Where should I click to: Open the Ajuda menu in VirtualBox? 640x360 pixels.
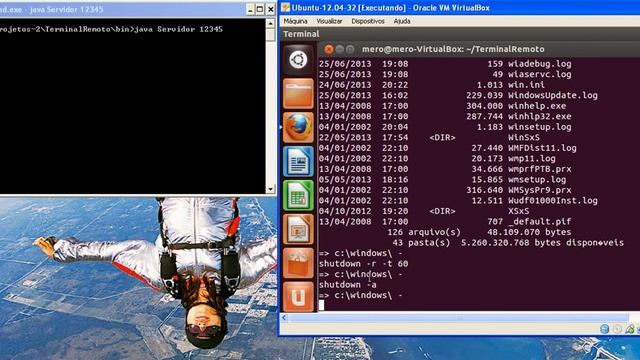pos(402,21)
